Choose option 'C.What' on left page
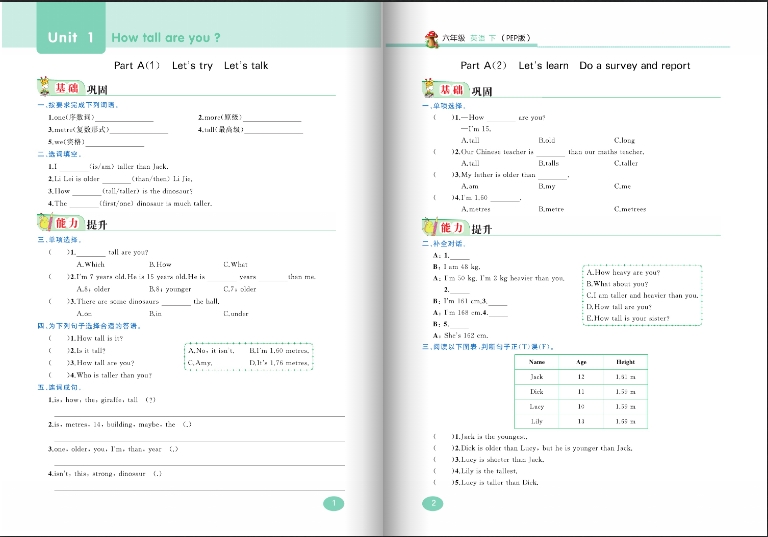Screen dimensions: 768x537 [x=236, y=265]
